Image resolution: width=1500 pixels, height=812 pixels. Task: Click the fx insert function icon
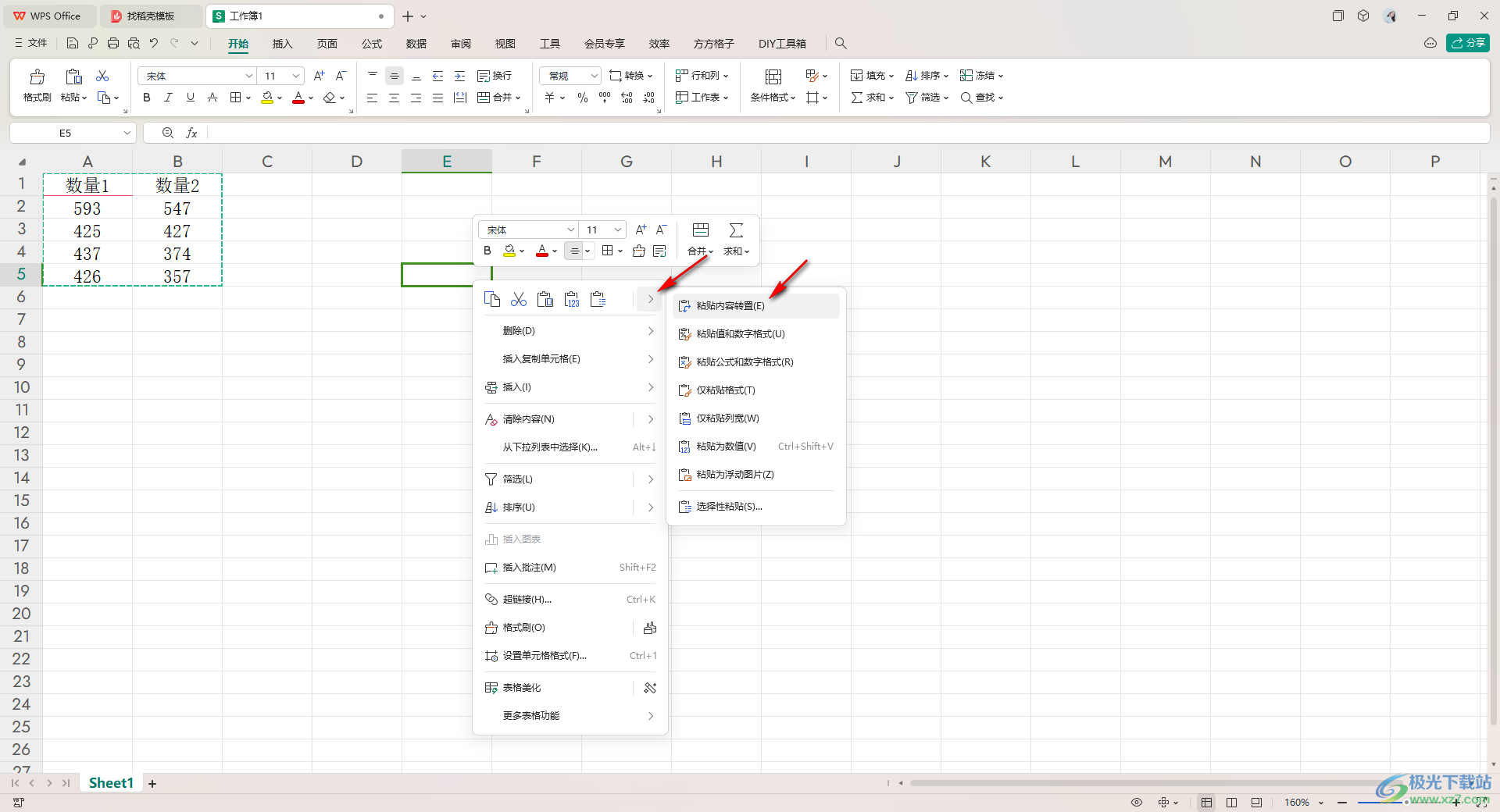[x=191, y=134]
